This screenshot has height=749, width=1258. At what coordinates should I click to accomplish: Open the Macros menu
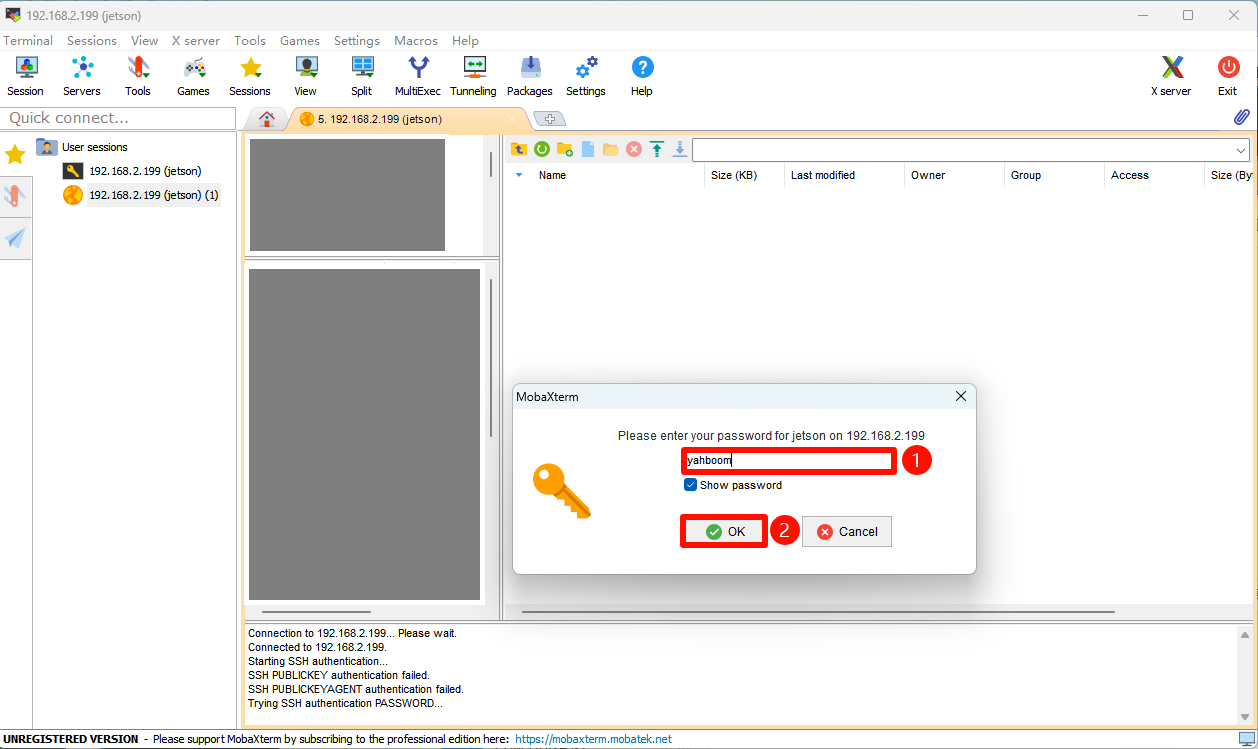click(415, 41)
